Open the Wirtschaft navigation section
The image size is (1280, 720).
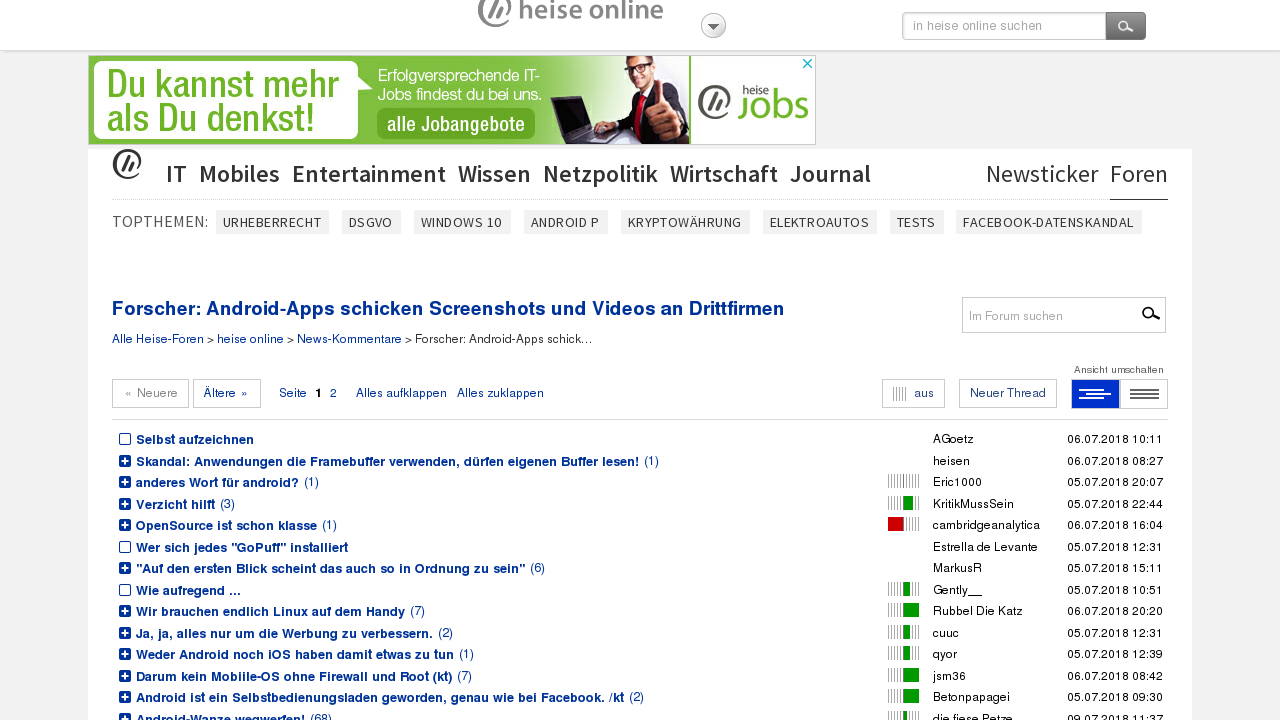click(x=724, y=174)
